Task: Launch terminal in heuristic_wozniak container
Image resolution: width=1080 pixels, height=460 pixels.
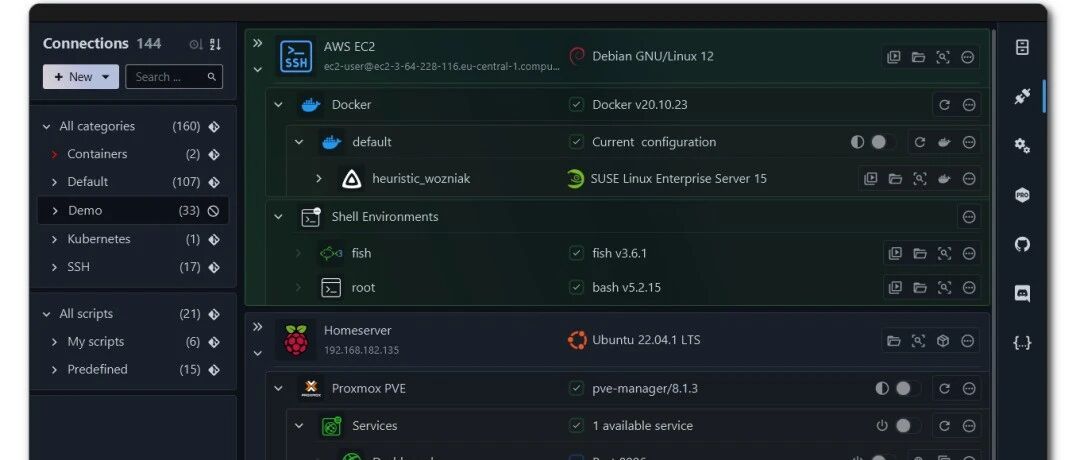Action: (x=871, y=179)
